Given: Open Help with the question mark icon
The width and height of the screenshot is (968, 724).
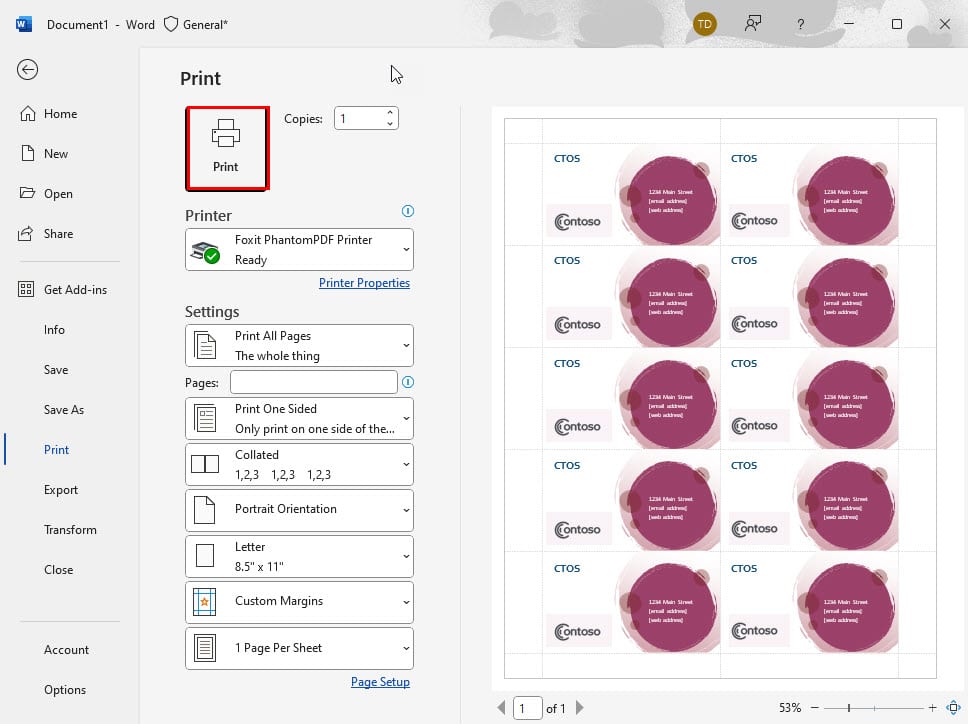Looking at the screenshot, I should (x=801, y=24).
